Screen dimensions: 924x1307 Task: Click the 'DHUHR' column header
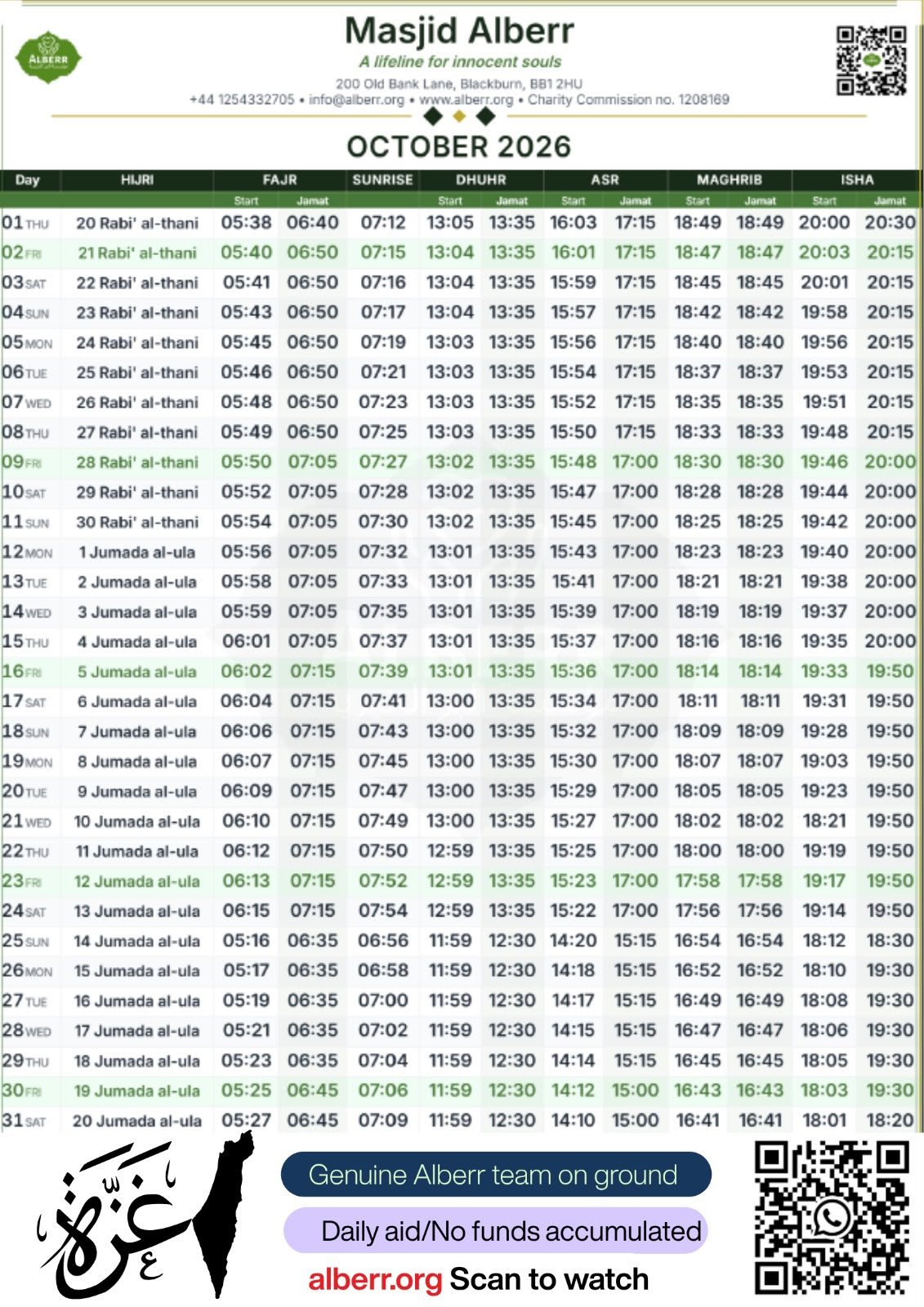pyautogui.click(x=481, y=180)
